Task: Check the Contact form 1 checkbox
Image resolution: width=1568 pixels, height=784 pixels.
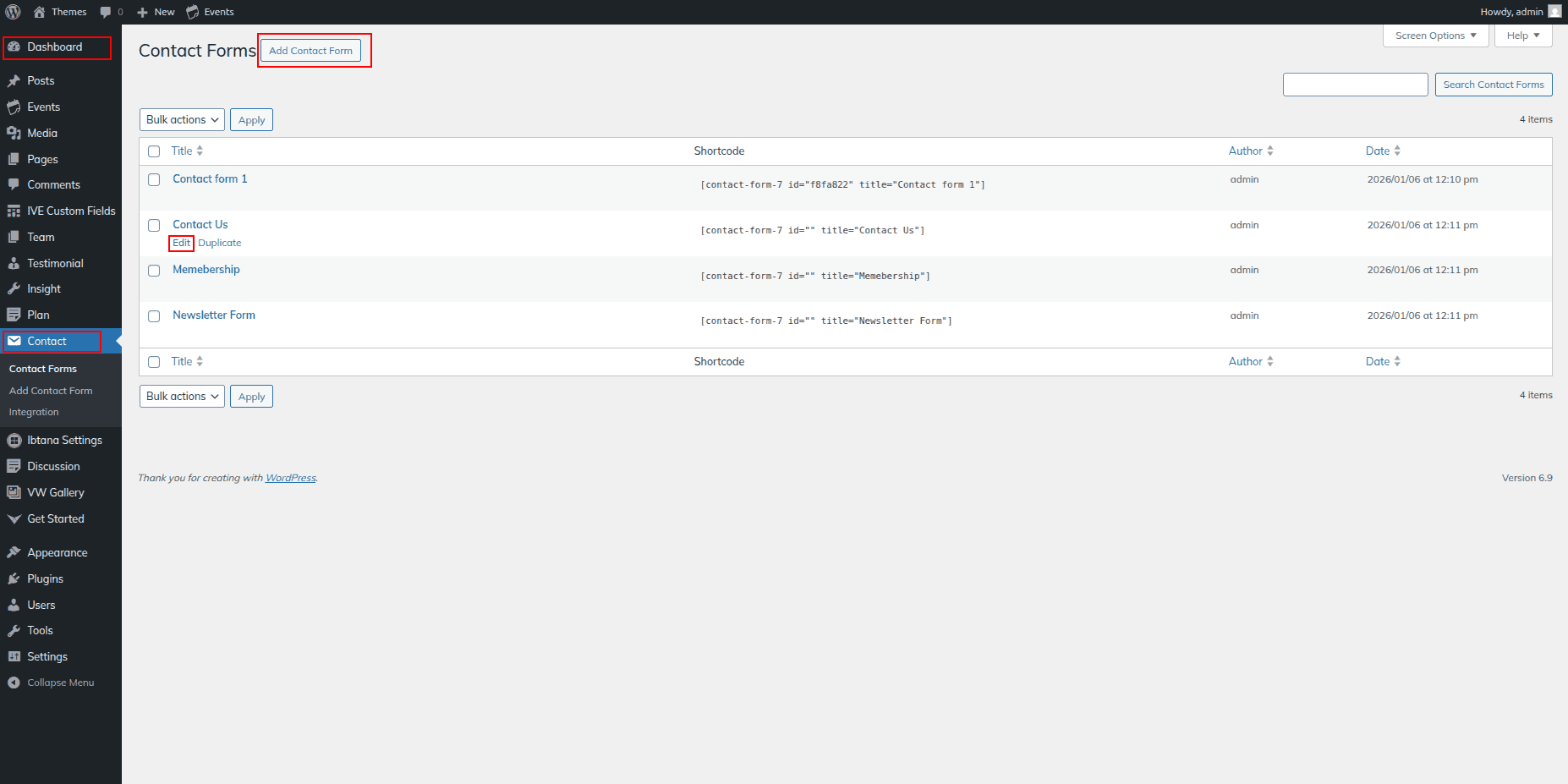Action: point(154,179)
